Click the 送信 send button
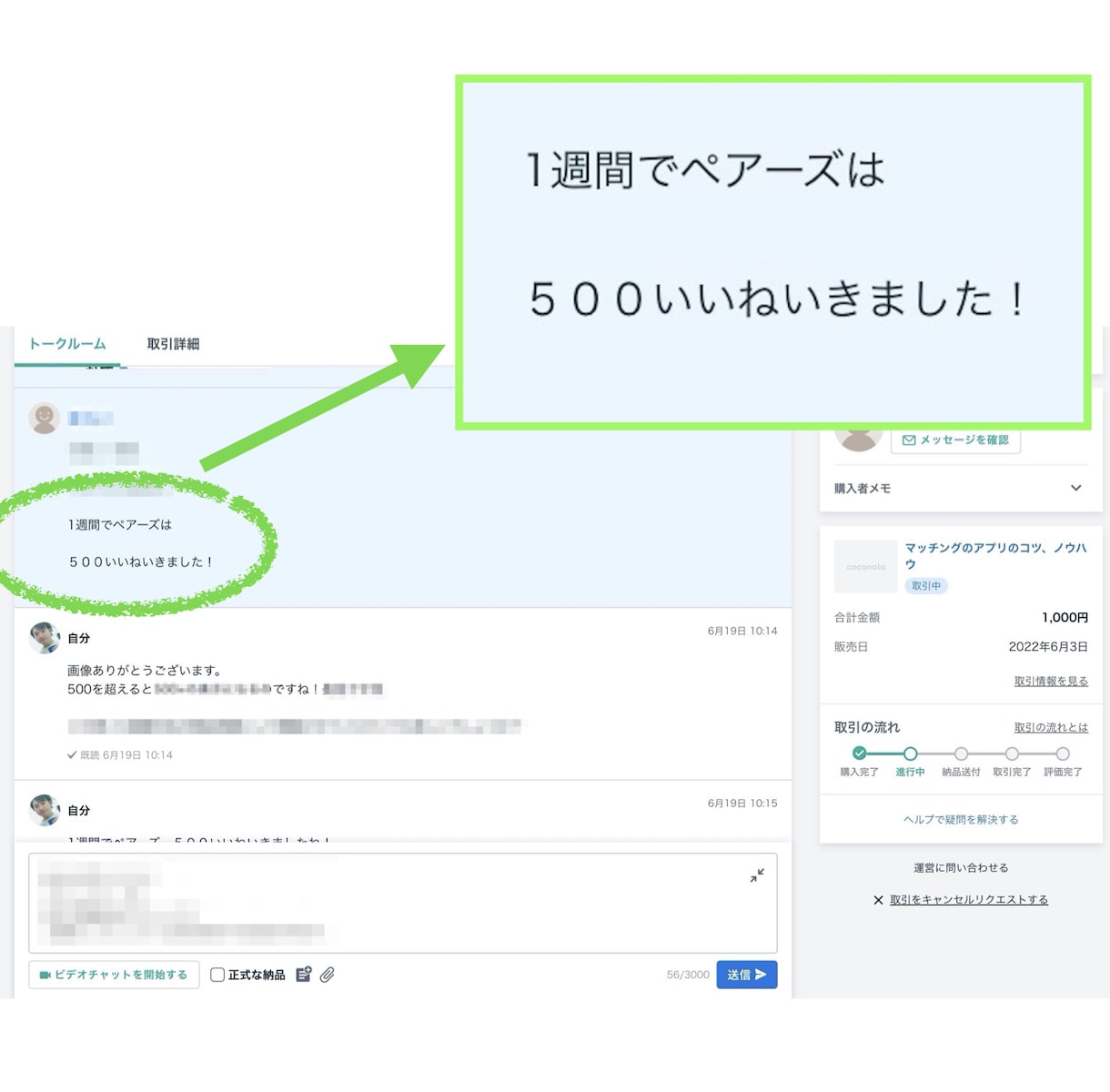 point(746,975)
